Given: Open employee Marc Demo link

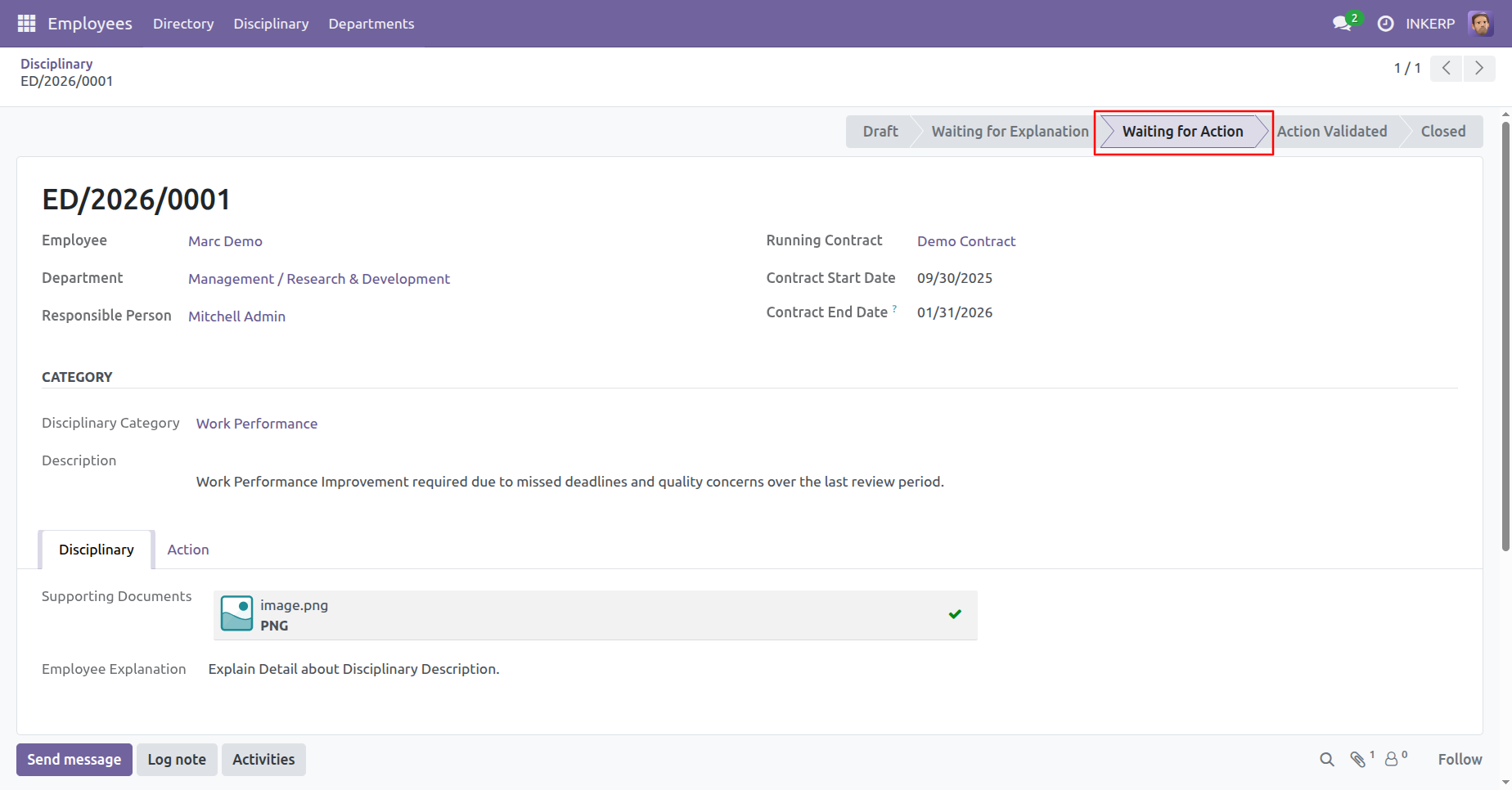Looking at the screenshot, I should [225, 241].
